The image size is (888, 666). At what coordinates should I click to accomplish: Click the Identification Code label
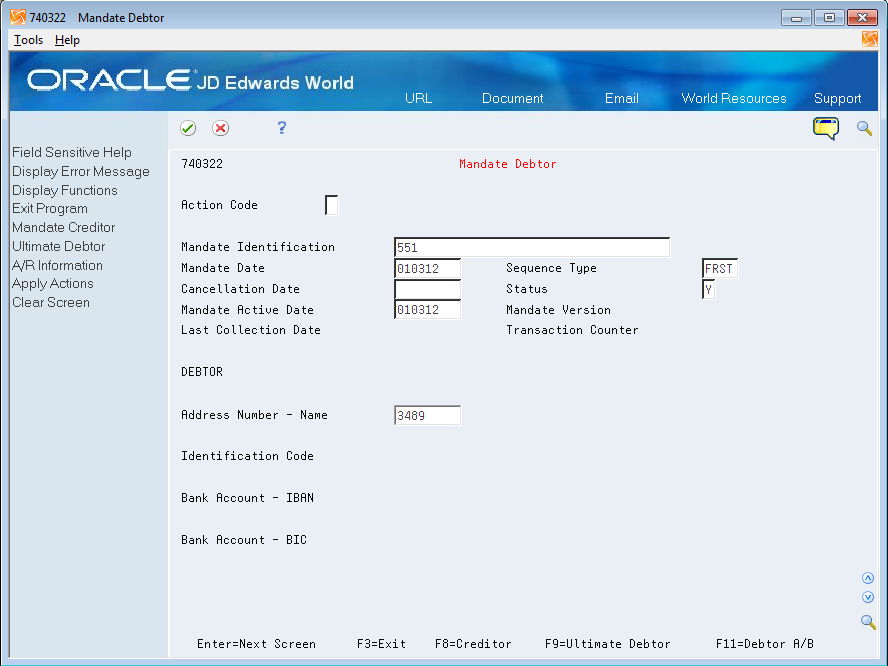coord(247,456)
